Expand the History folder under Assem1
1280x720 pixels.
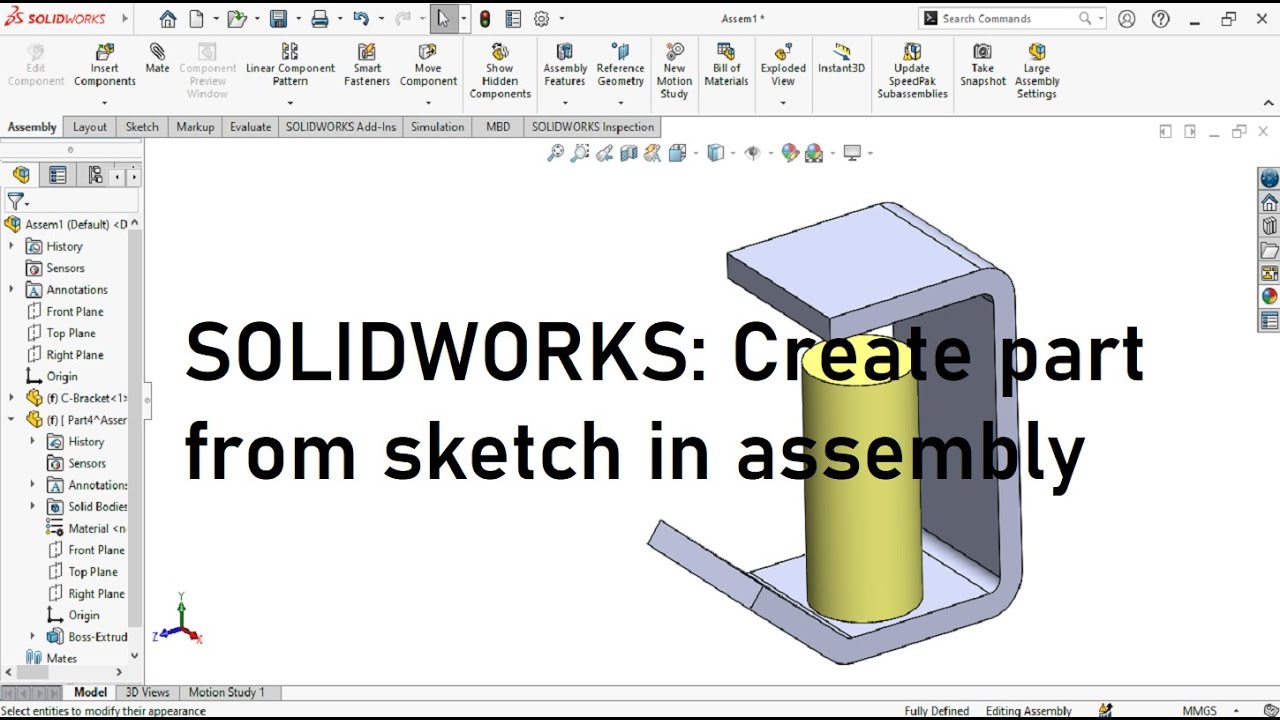12,246
